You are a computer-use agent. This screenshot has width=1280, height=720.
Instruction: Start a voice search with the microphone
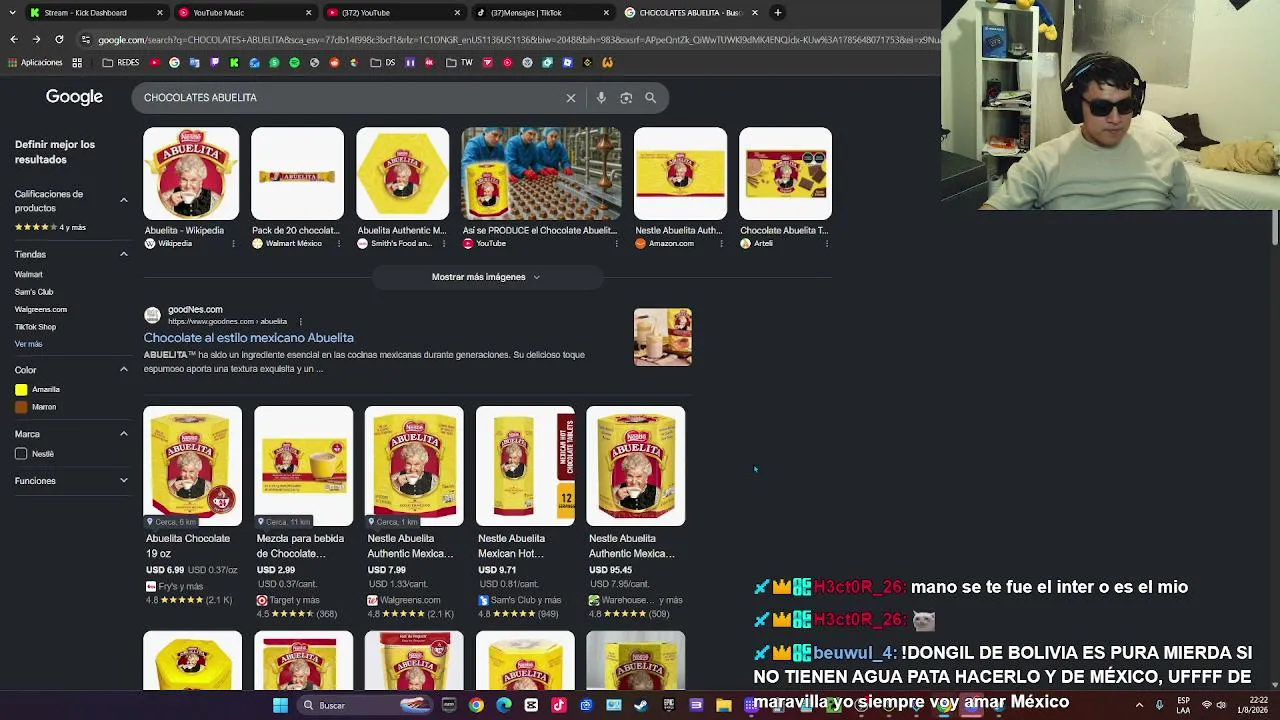pyautogui.click(x=601, y=98)
